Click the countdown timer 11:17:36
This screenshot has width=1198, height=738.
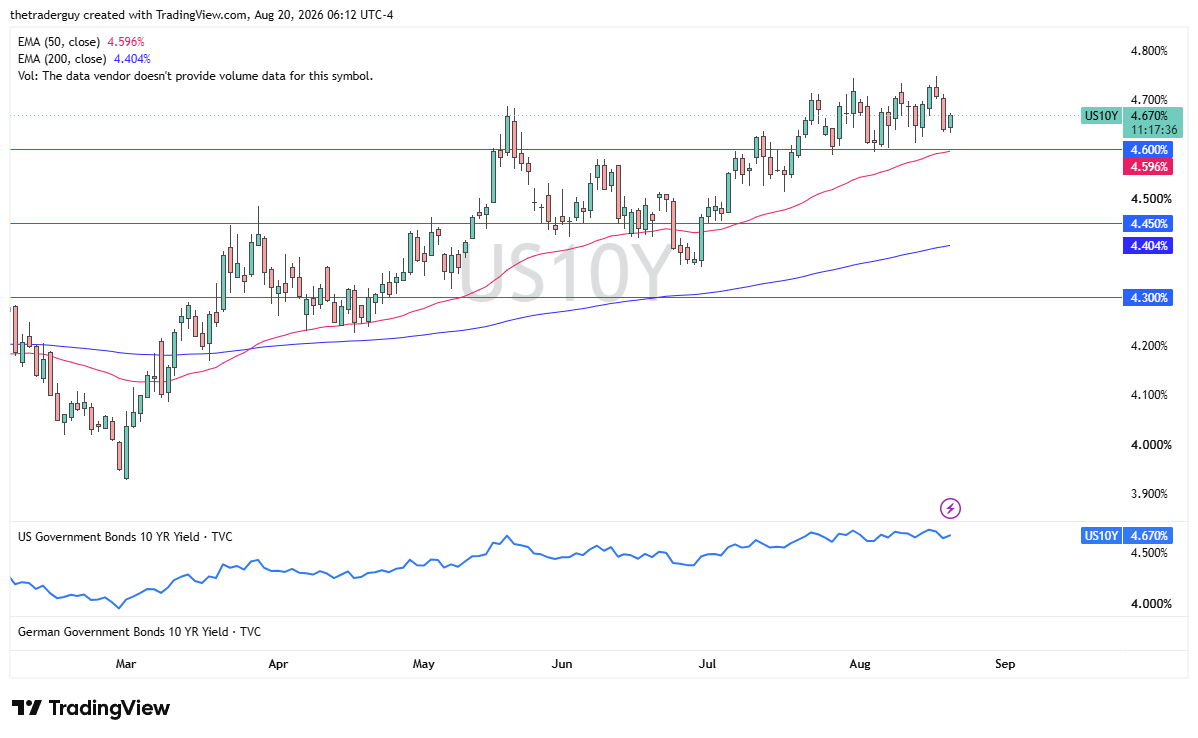(x=1154, y=130)
